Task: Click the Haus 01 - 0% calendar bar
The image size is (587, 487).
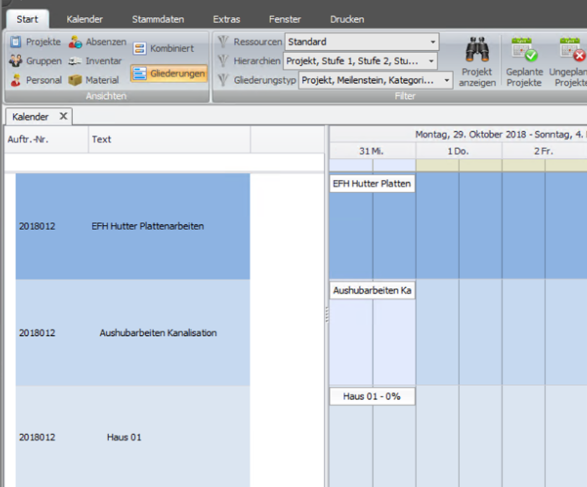Action: click(x=372, y=396)
